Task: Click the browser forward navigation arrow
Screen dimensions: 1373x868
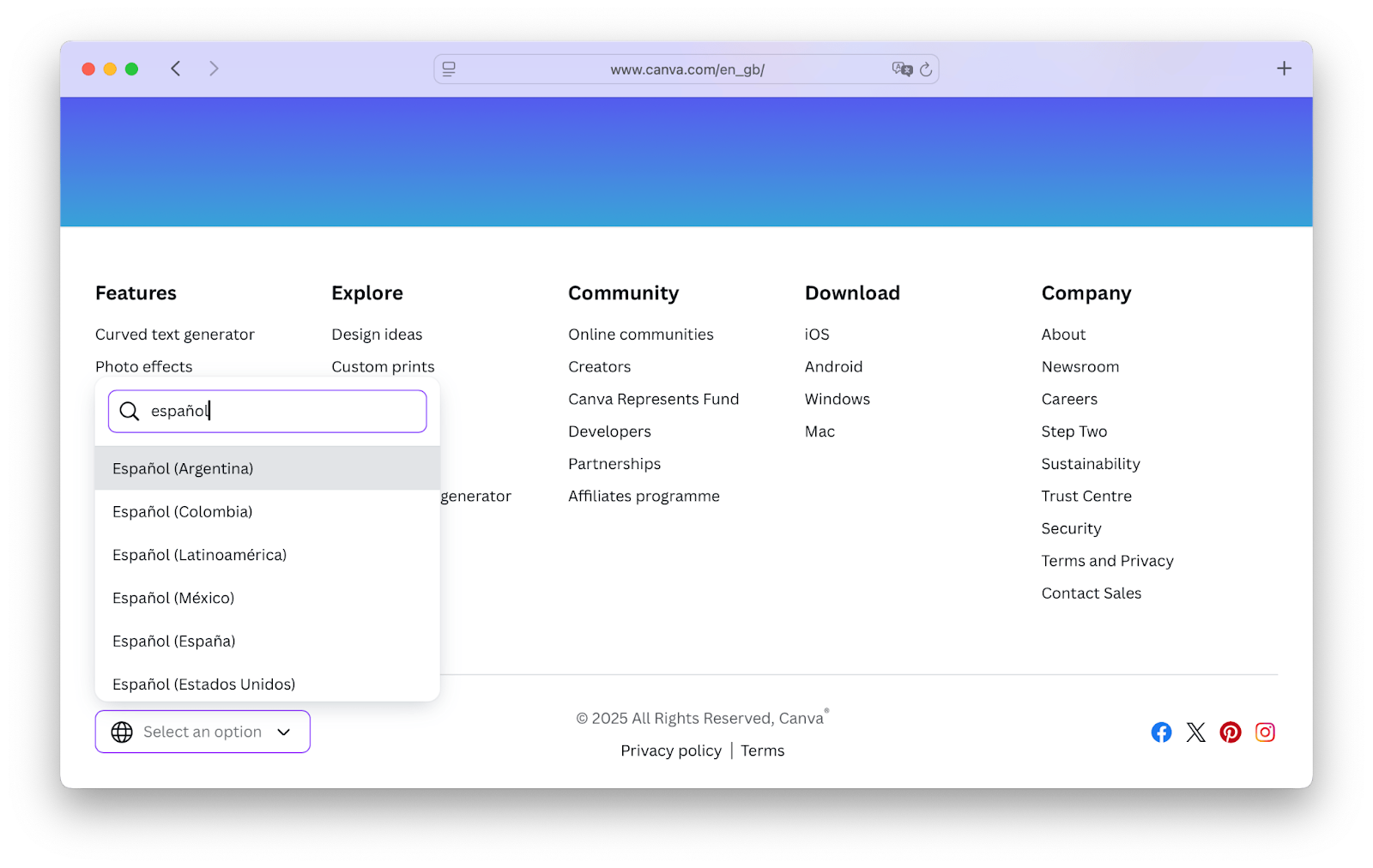Action: 214,68
